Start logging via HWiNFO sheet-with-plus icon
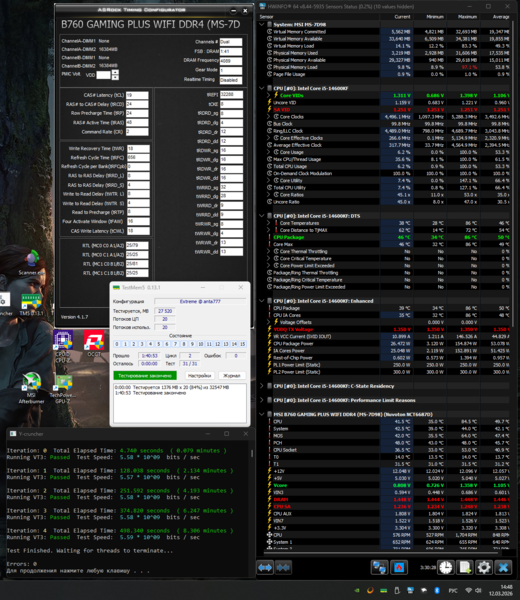Viewport: 520px width, 600px height. click(x=465, y=567)
